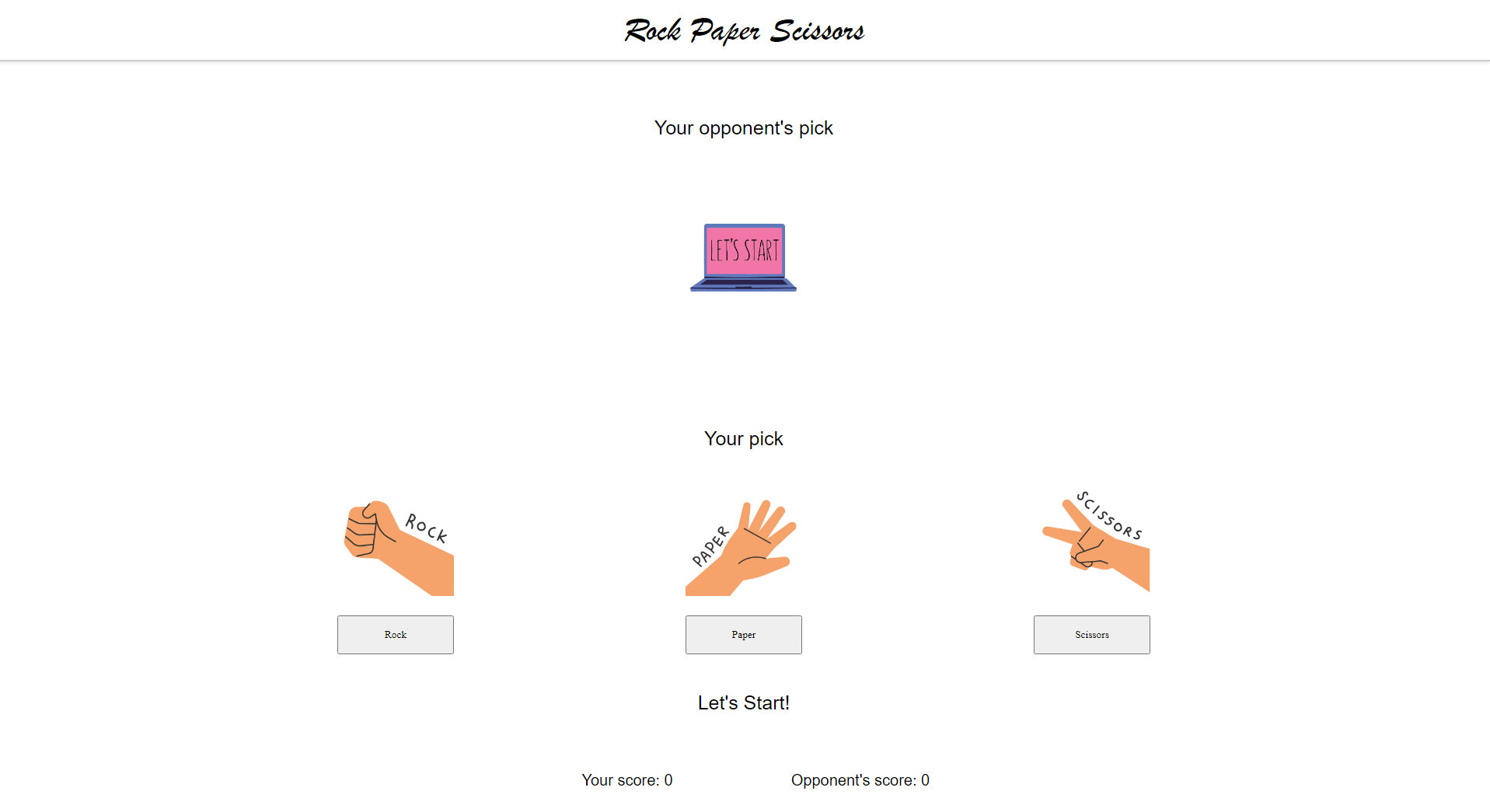Click the curved ROCK label beside the fist
Viewport: 1490px width, 812px height.
point(427,528)
